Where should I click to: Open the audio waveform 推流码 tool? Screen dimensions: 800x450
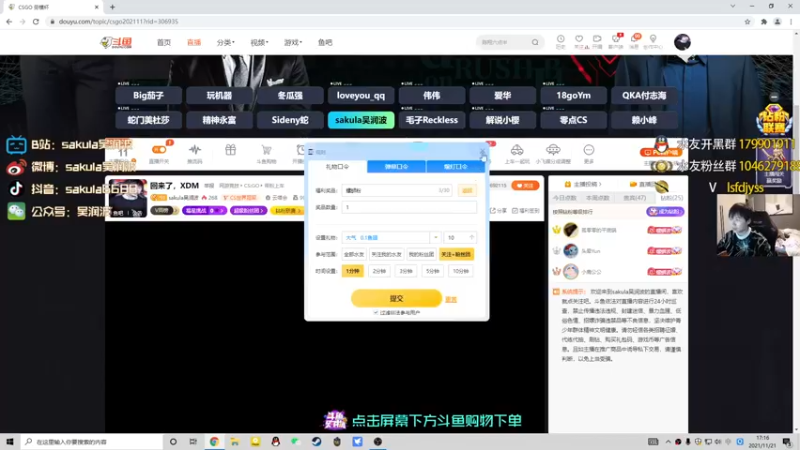pos(194,150)
